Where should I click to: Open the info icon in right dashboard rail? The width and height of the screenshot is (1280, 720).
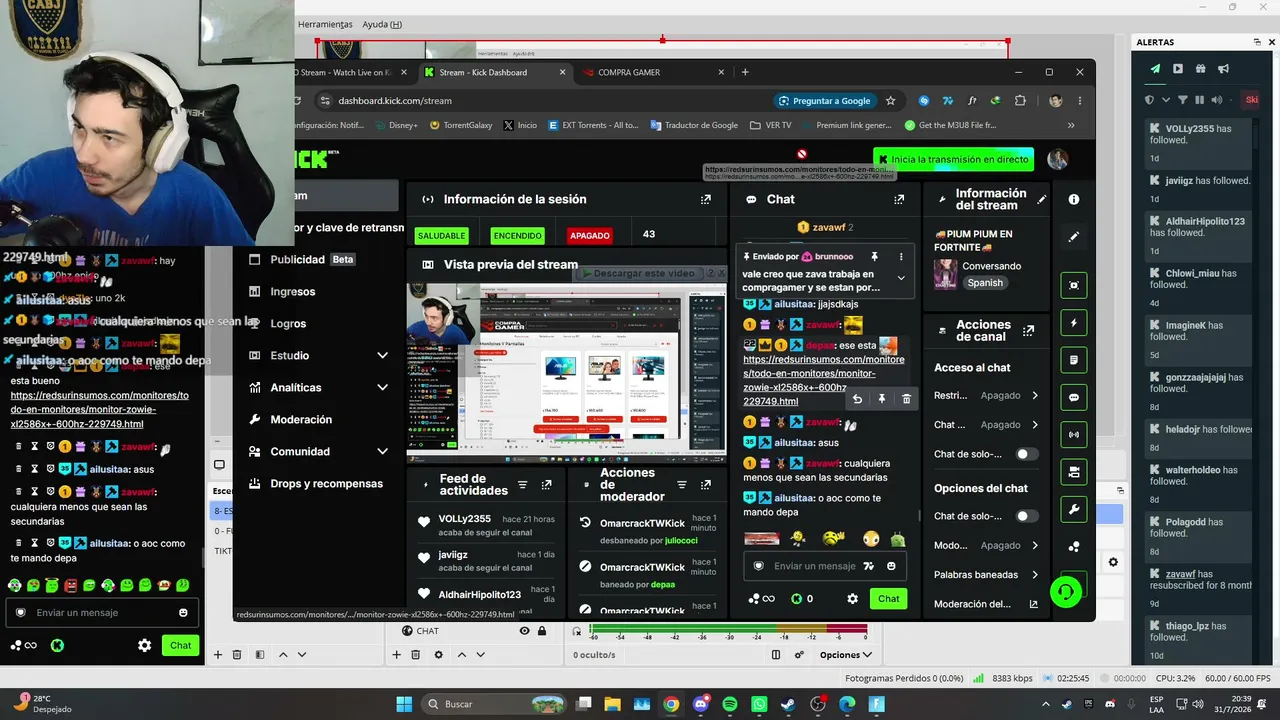tap(1074, 199)
